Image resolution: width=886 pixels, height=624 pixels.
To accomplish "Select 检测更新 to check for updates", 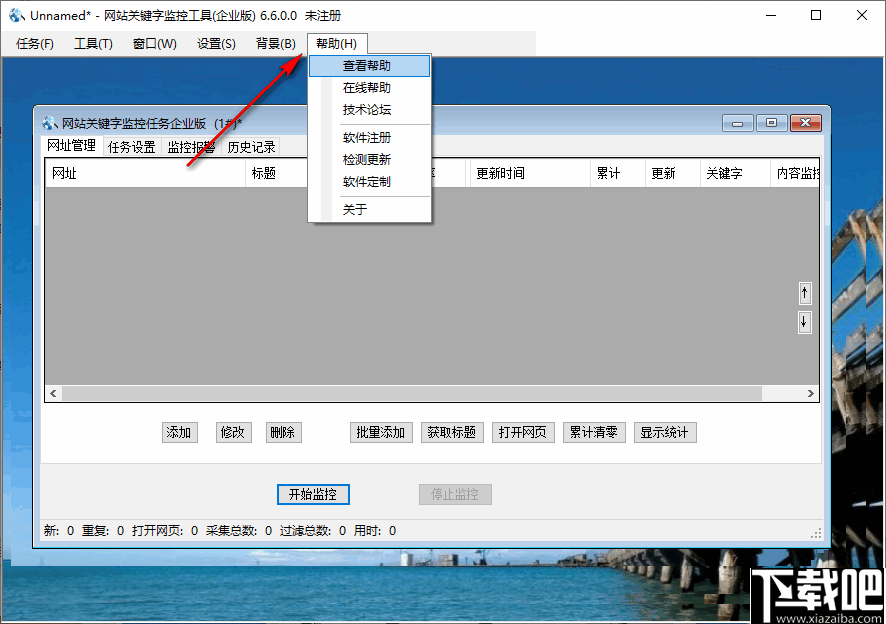I will 368,159.
